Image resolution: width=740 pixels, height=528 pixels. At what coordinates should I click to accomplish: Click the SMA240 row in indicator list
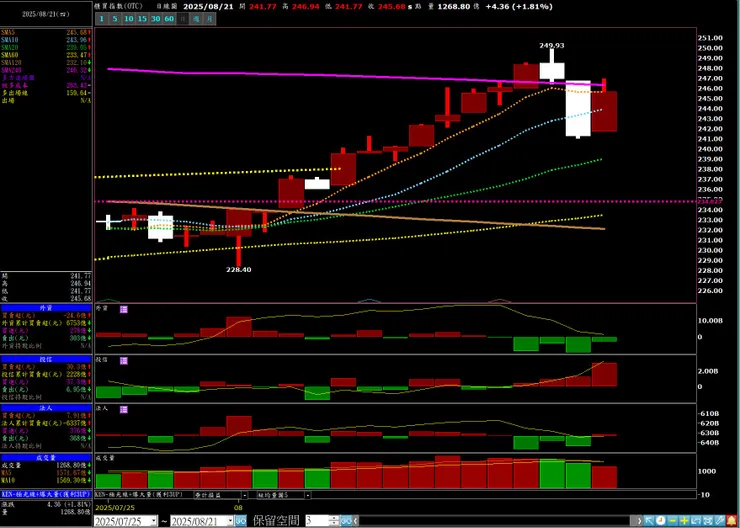coord(46,70)
